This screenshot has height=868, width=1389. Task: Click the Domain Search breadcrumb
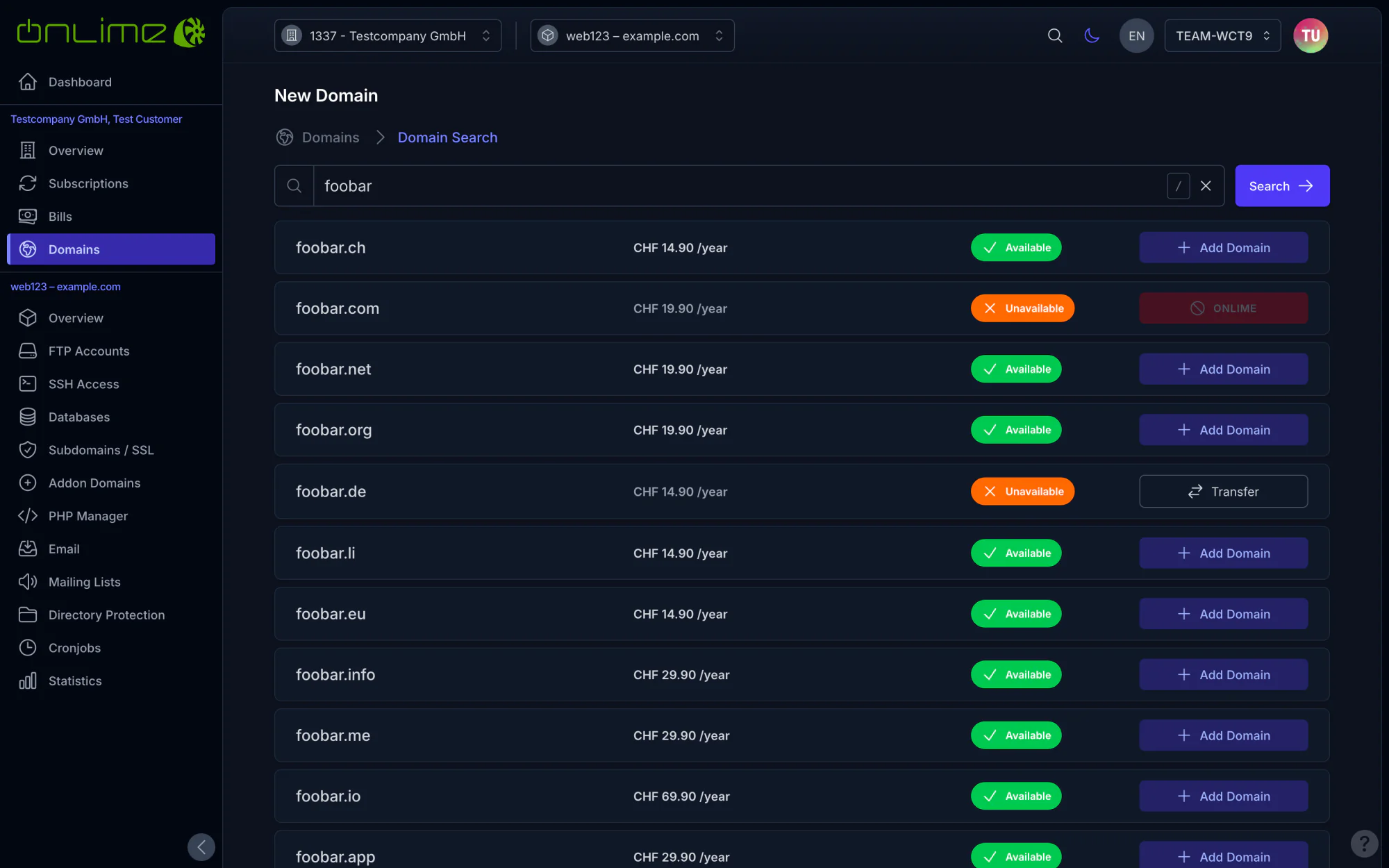click(447, 137)
